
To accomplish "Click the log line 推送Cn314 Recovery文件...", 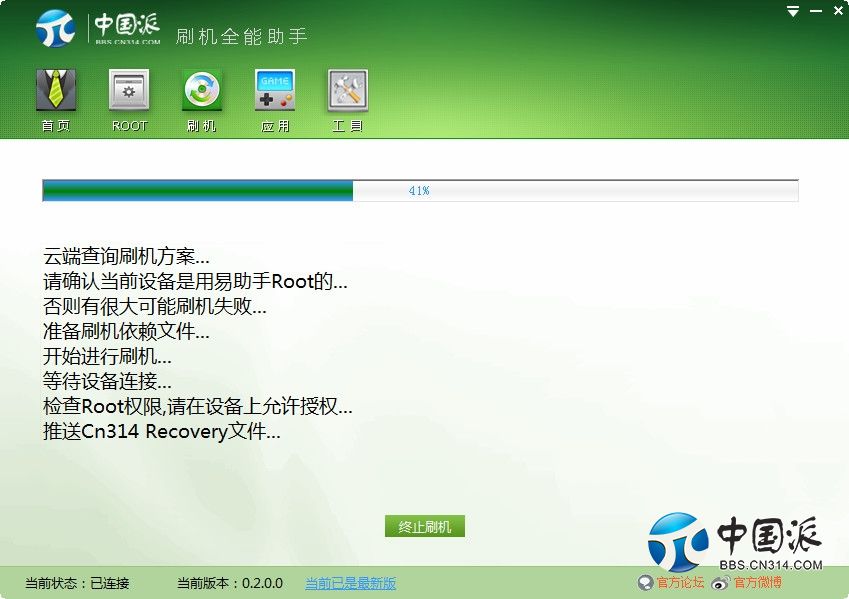I will [161, 432].
